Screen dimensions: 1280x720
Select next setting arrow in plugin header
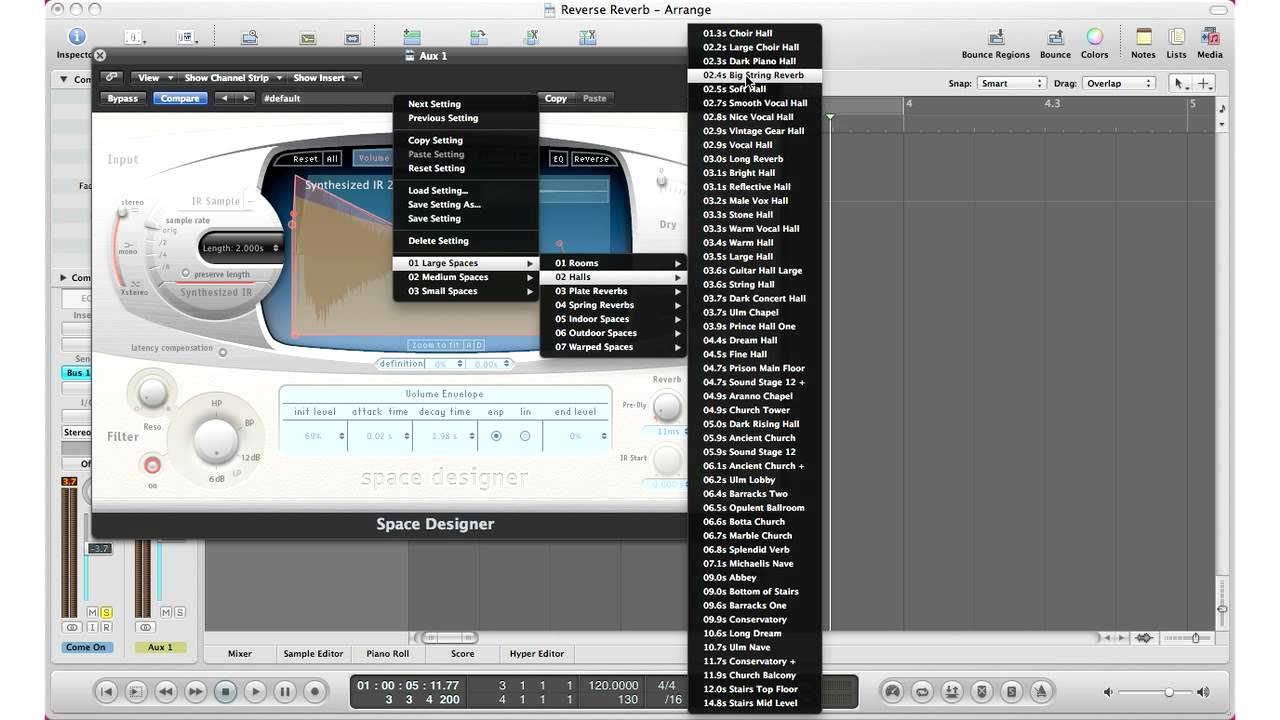click(x=245, y=98)
